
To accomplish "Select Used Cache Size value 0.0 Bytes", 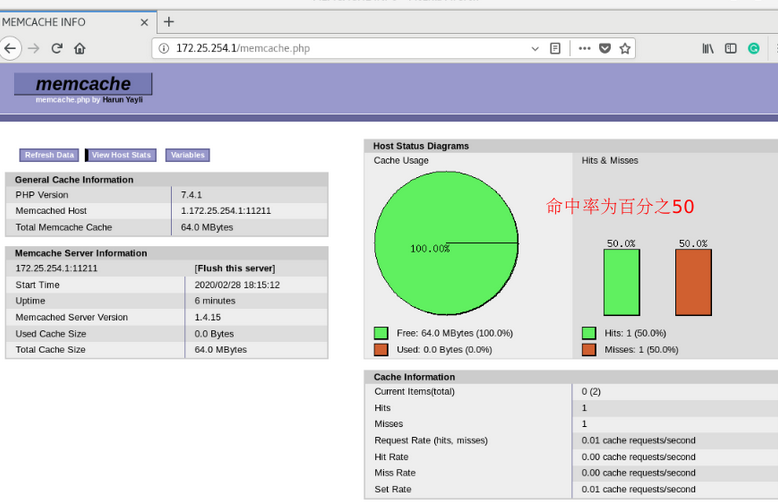I will point(214,334).
